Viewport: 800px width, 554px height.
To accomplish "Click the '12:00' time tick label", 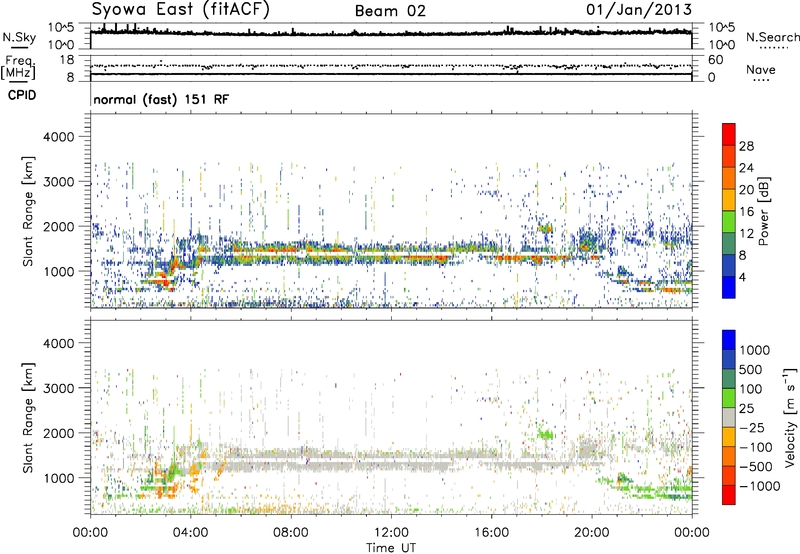I will 391,533.
